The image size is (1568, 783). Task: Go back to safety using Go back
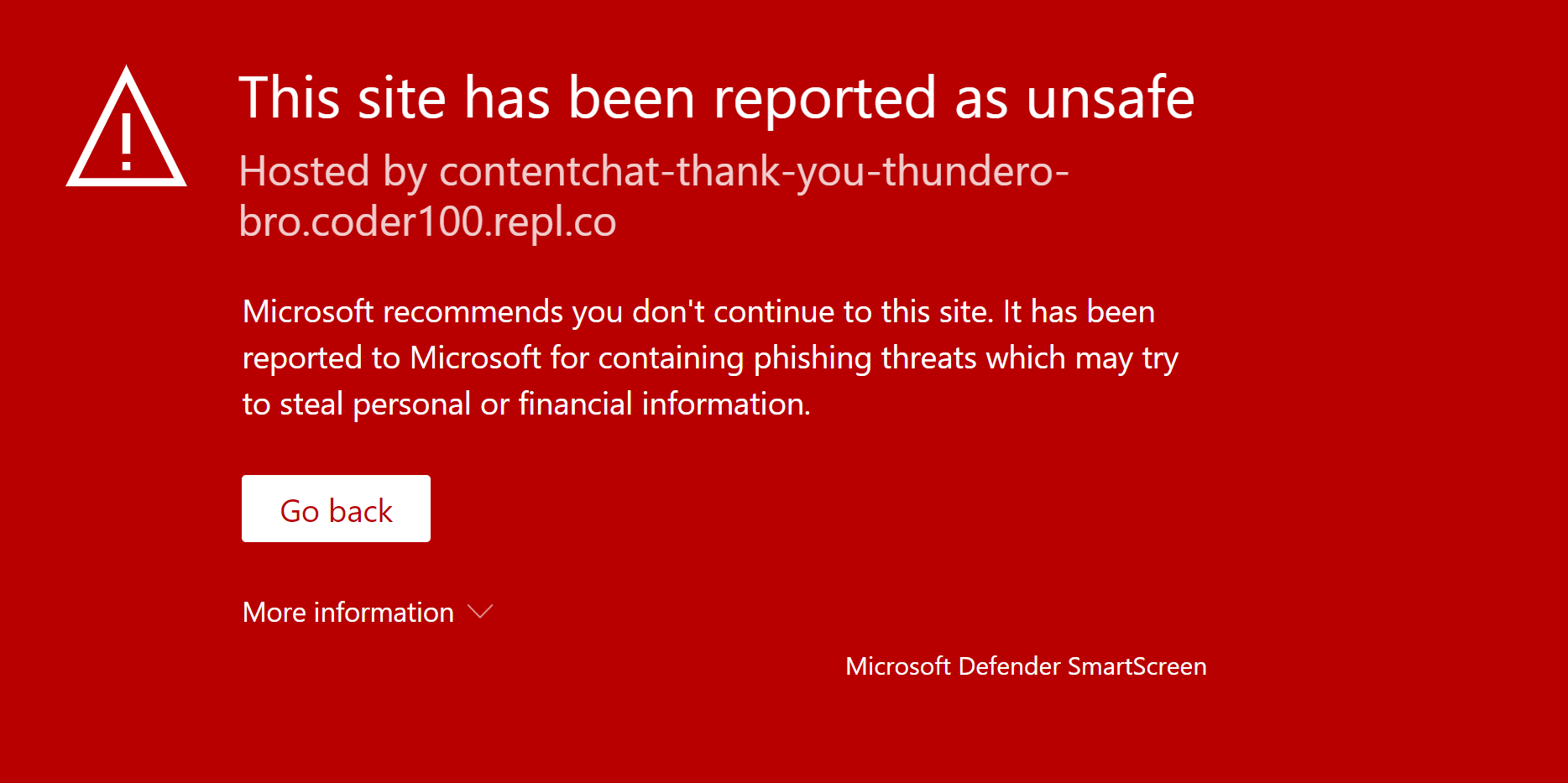tap(336, 509)
